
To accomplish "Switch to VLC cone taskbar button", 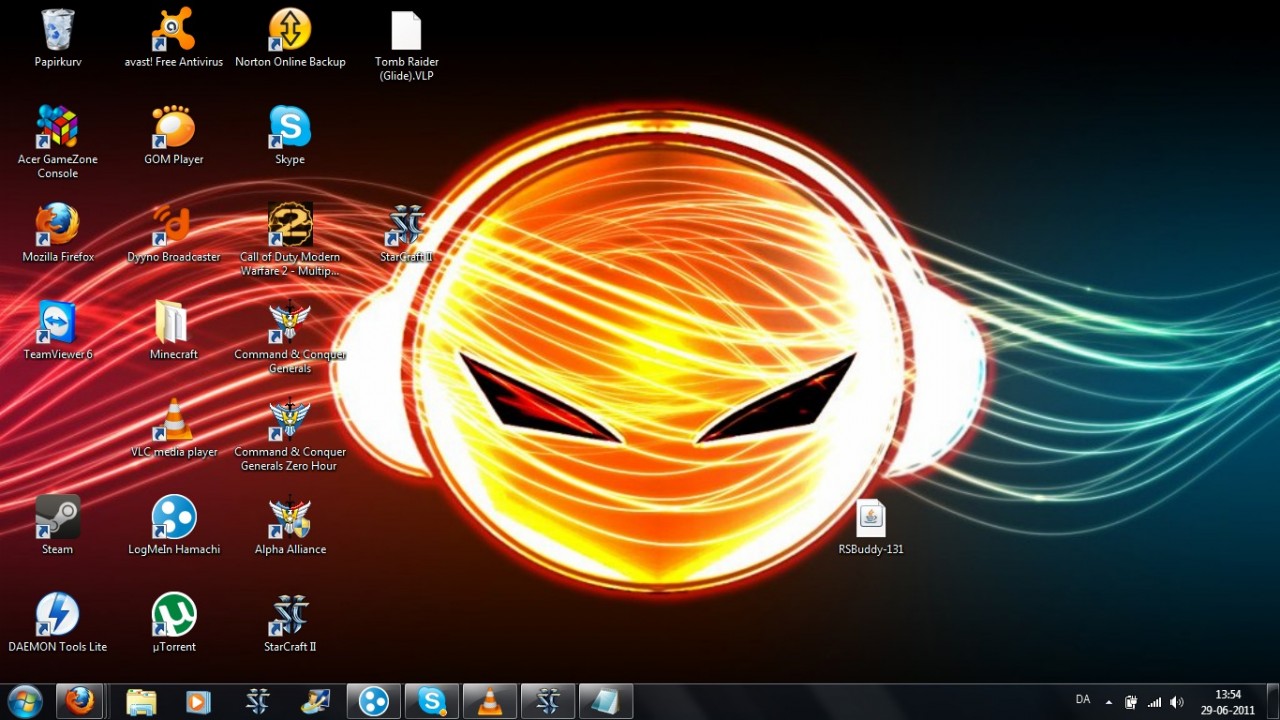I will pos(490,701).
